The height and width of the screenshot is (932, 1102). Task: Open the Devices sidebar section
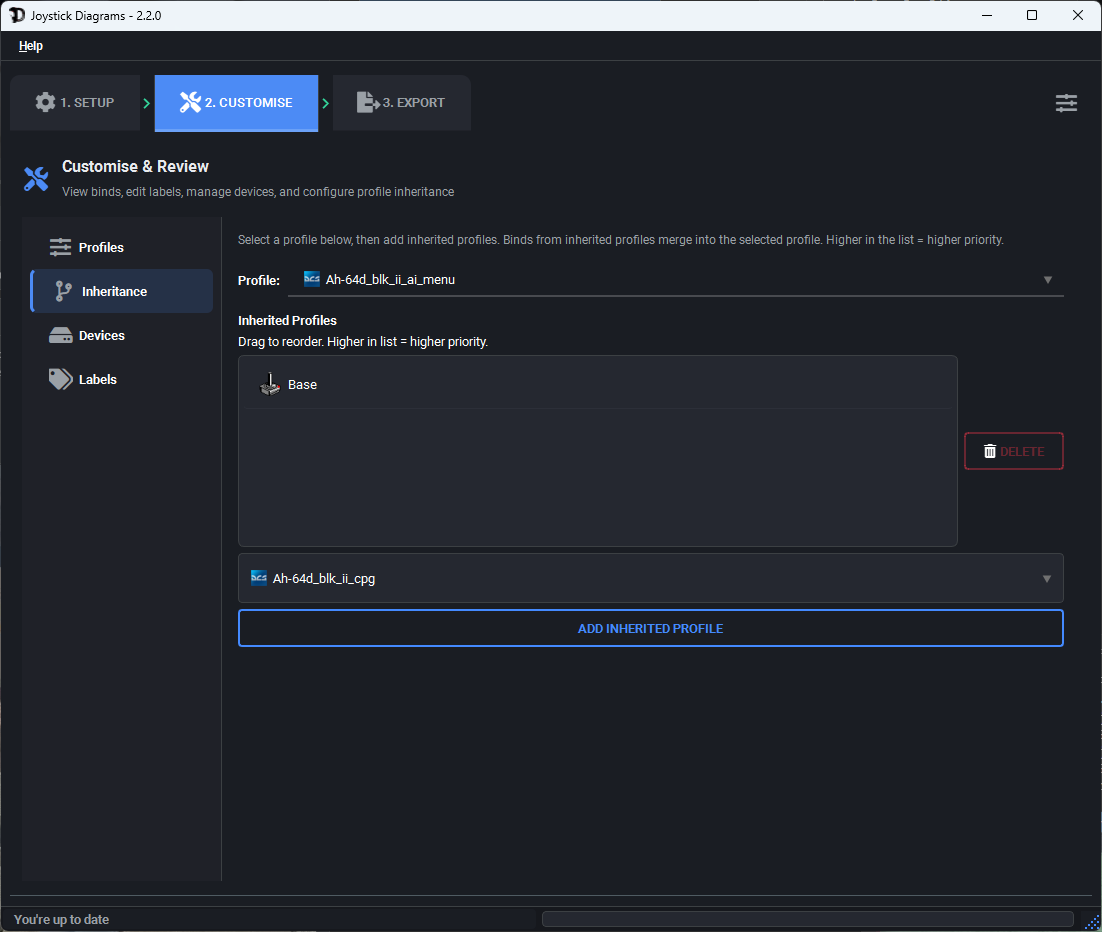coord(122,335)
